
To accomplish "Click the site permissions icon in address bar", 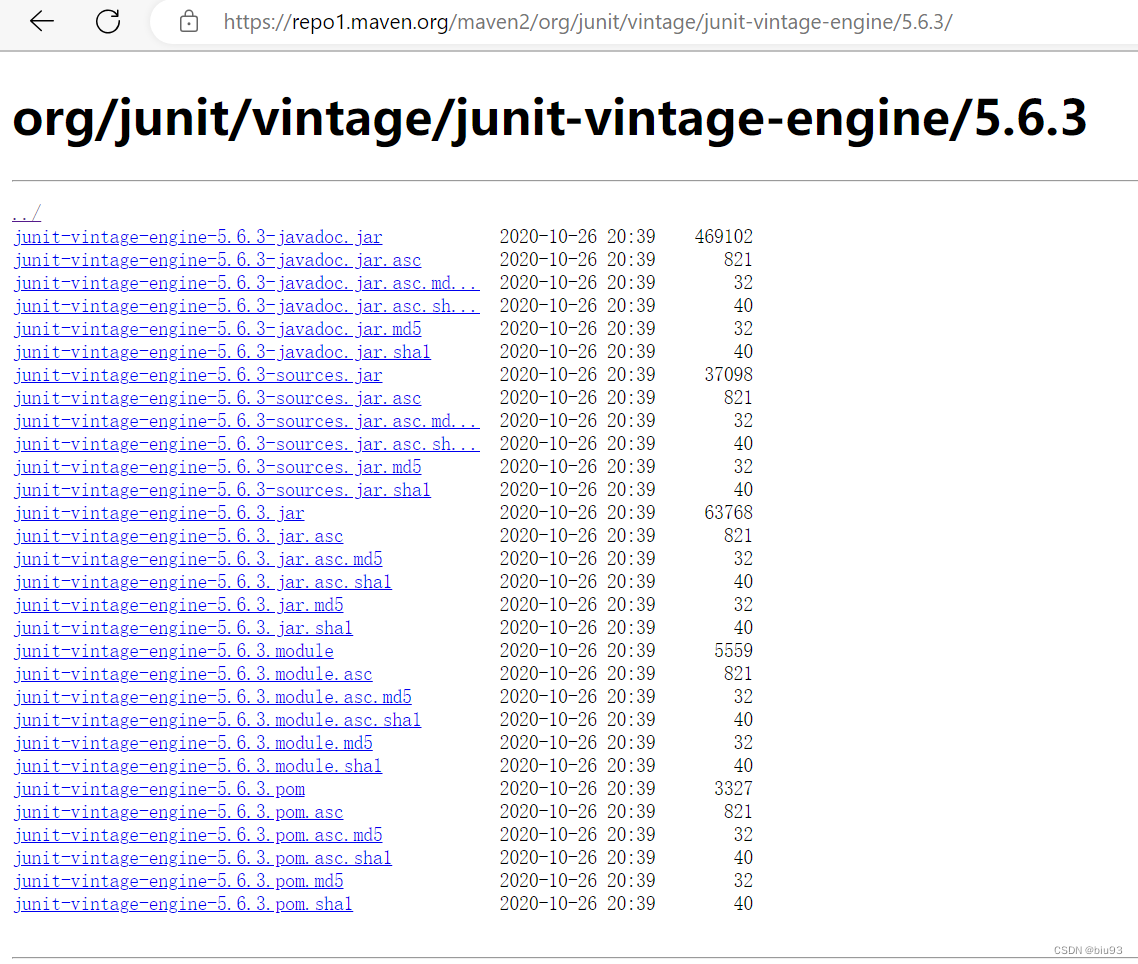I will coord(189,22).
